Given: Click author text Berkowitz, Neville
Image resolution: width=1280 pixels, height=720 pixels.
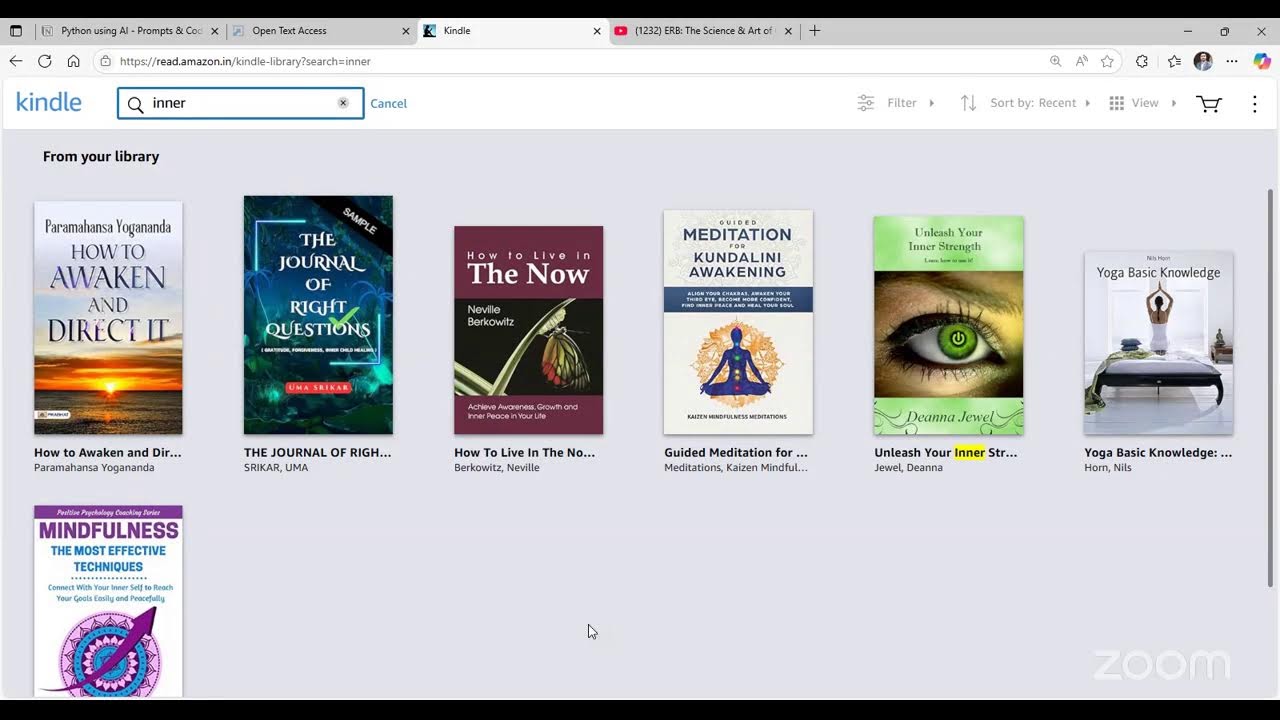Looking at the screenshot, I should click(497, 467).
